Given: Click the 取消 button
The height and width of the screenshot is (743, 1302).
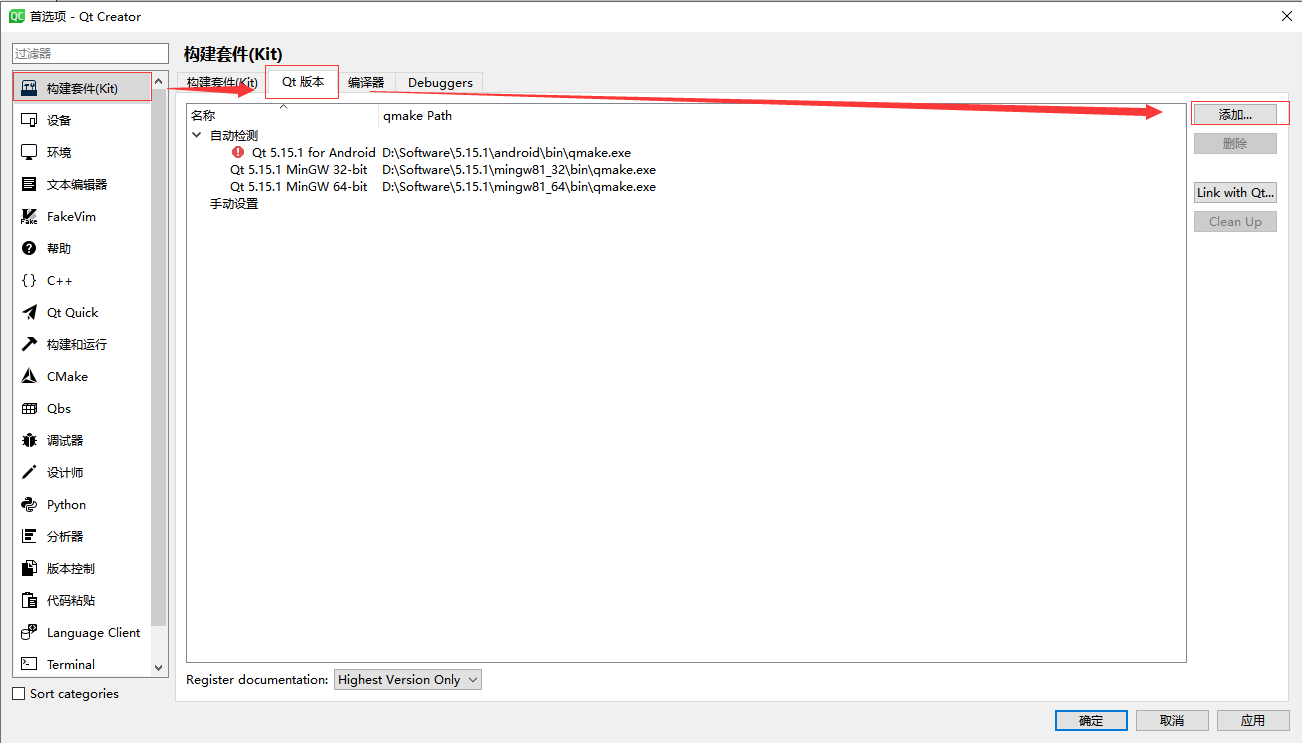Looking at the screenshot, I should click(1172, 720).
